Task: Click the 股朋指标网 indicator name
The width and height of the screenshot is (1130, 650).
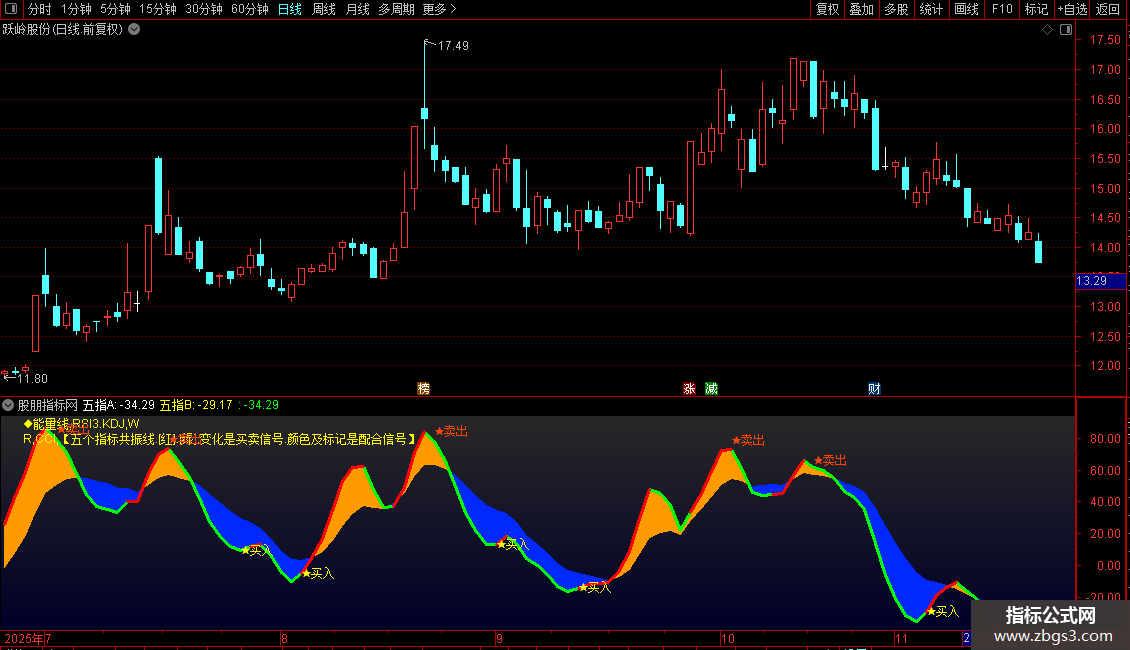Action: tap(48, 405)
